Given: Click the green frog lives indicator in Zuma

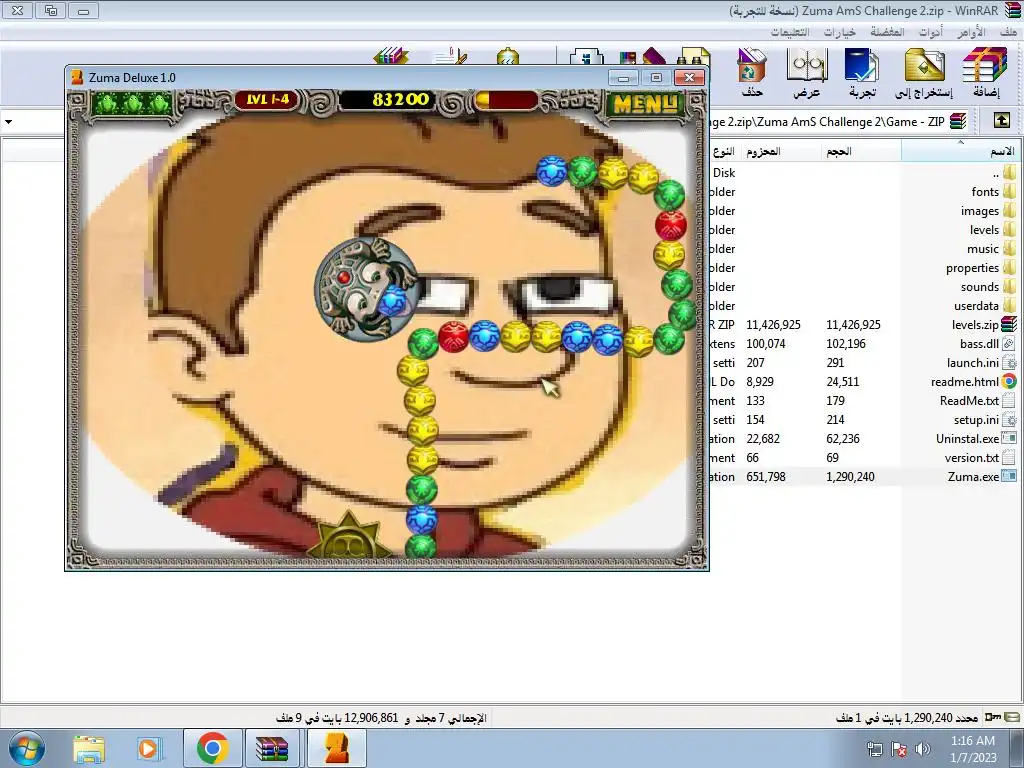Looking at the screenshot, I should click(x=133, y=103).
